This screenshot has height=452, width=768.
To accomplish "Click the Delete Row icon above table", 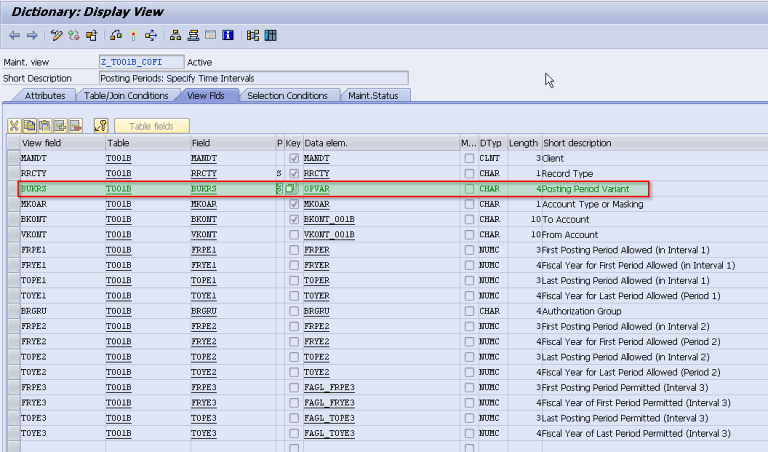I will point(75,125).
